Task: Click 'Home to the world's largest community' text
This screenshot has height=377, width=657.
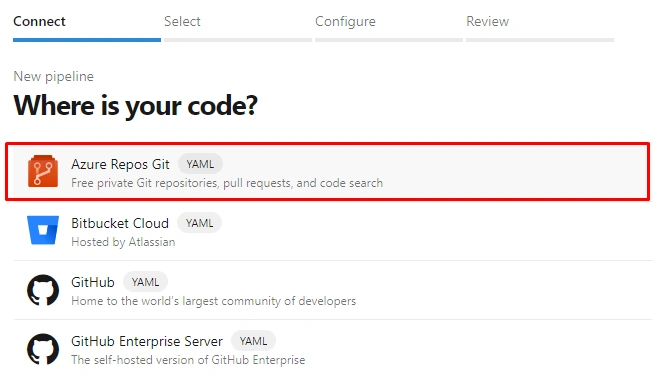Action: tap(213, 301)
